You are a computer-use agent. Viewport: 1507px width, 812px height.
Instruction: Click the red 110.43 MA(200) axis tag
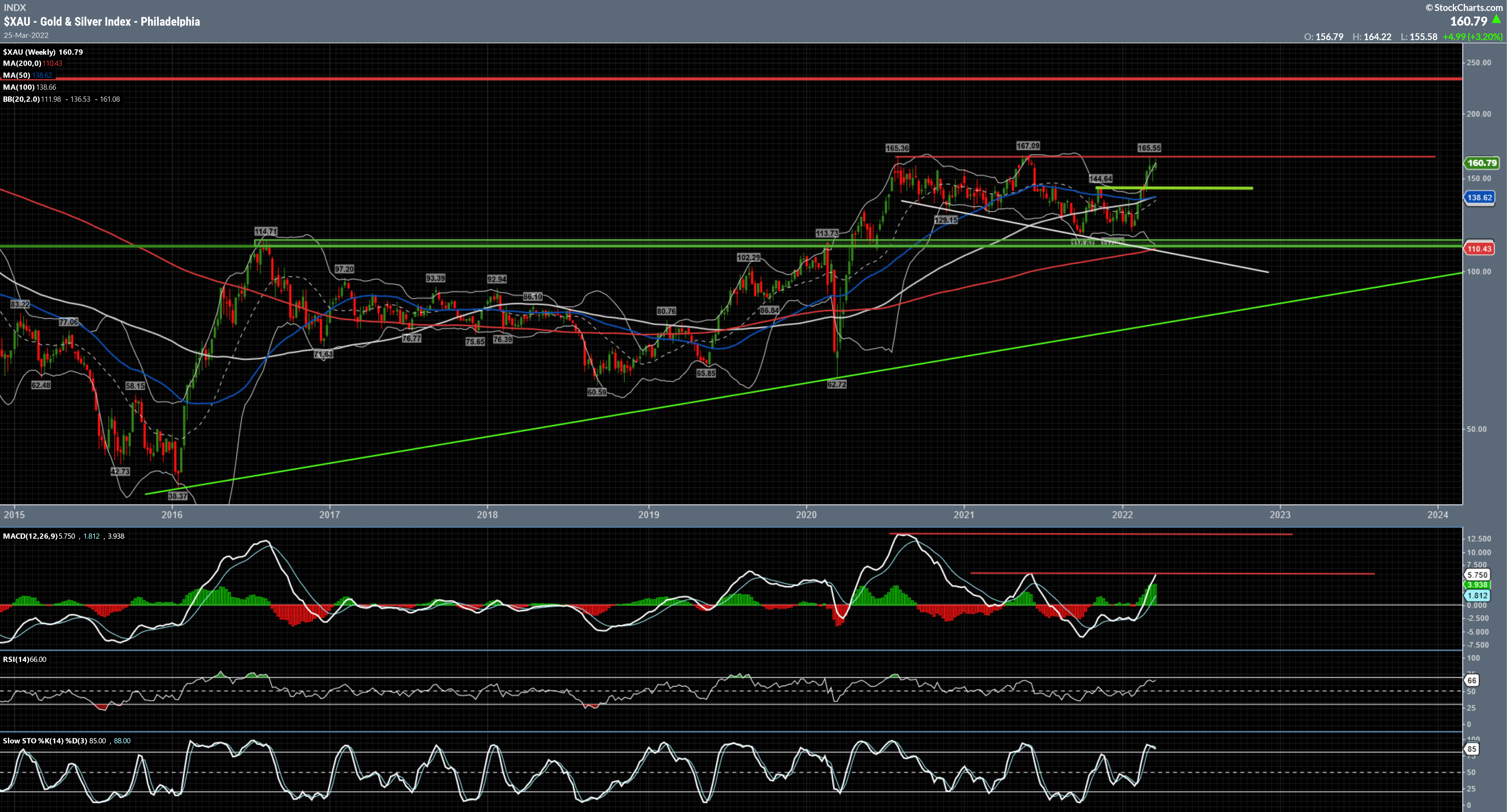[x=1479, y=249]
